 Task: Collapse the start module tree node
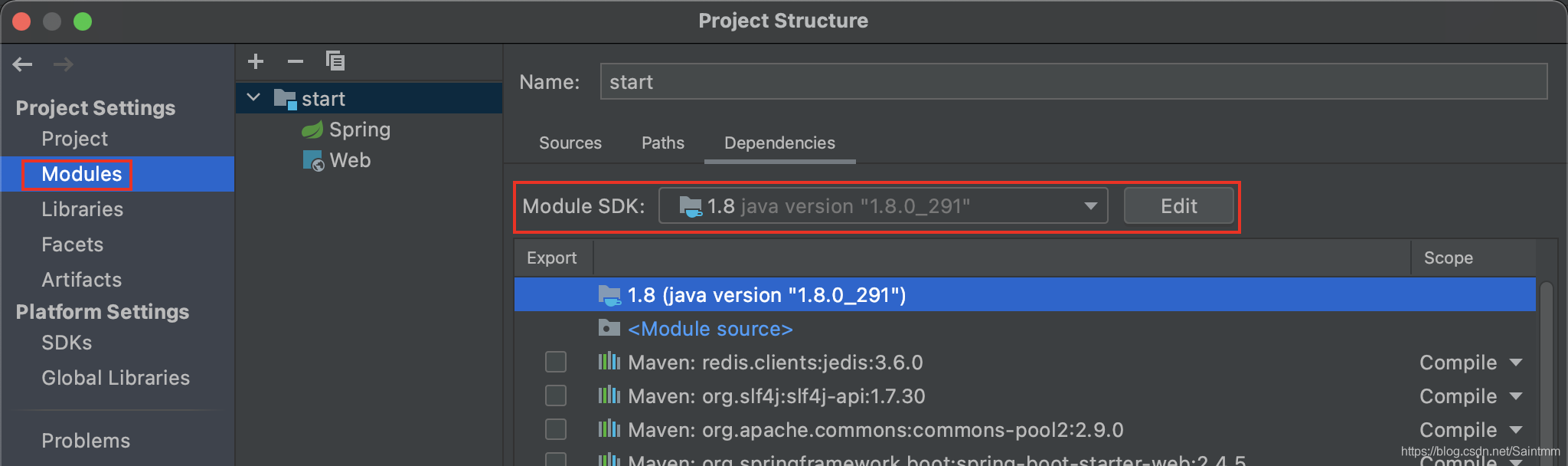coord(254,98)
